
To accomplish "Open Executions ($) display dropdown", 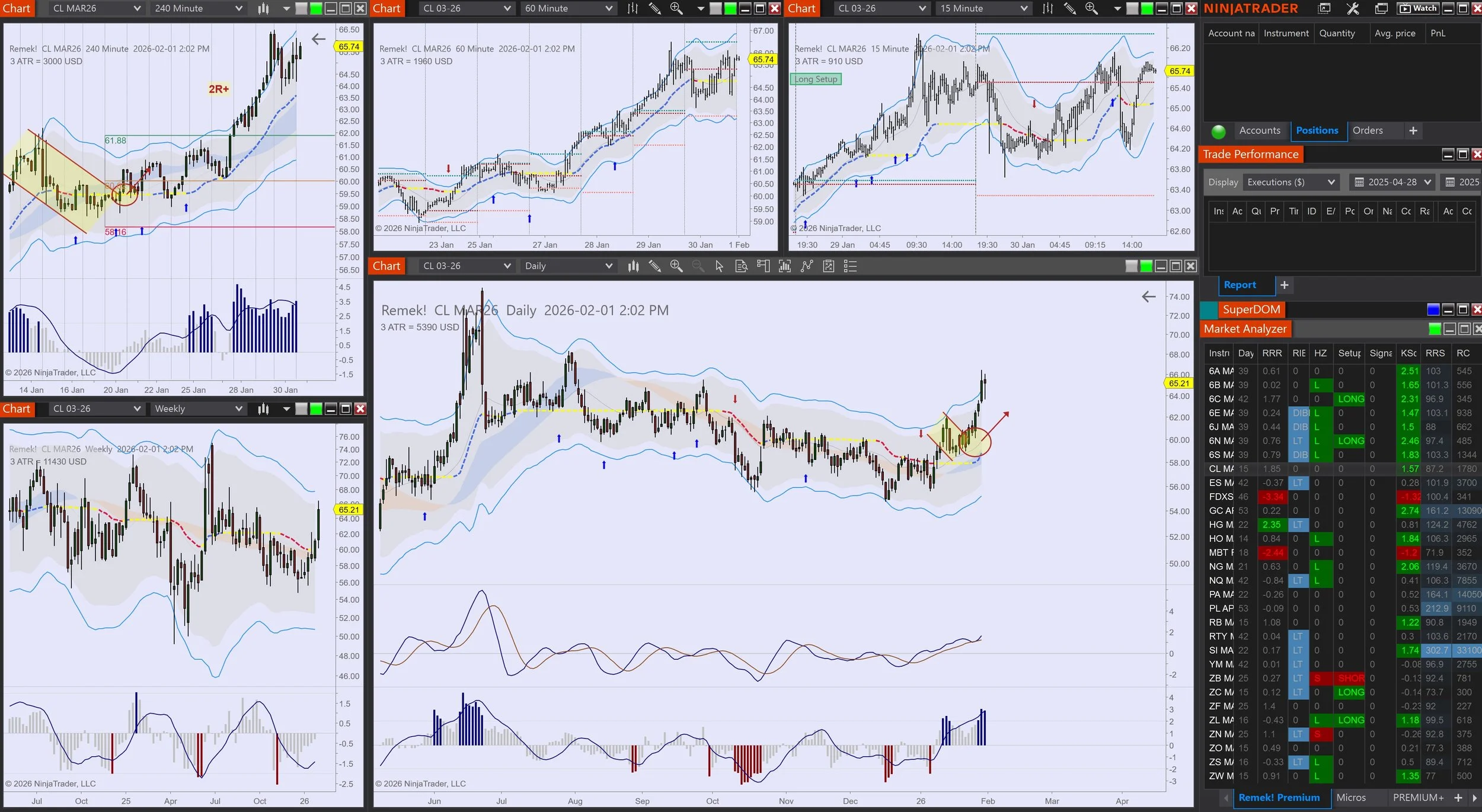I will click(x=1291, y=182).
